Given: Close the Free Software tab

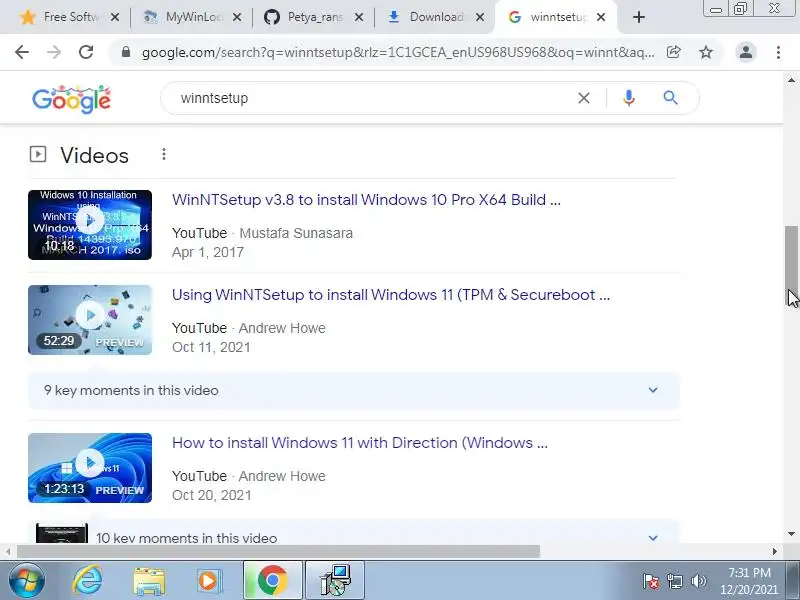Looking at the screenshot, I should pos(115,17).
